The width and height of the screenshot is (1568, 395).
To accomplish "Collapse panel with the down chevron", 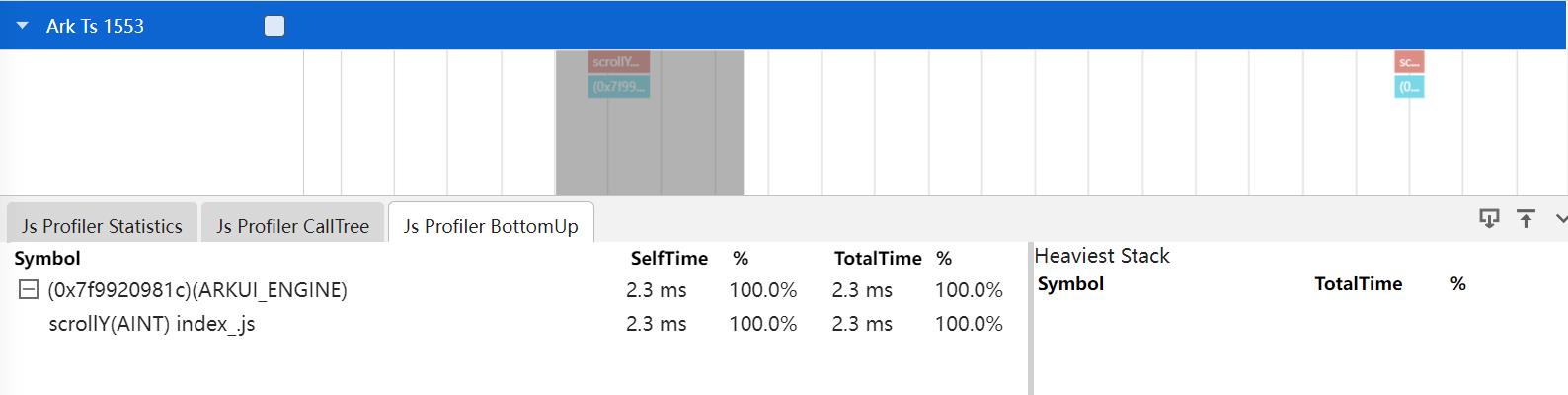I will click(1560, 218).
